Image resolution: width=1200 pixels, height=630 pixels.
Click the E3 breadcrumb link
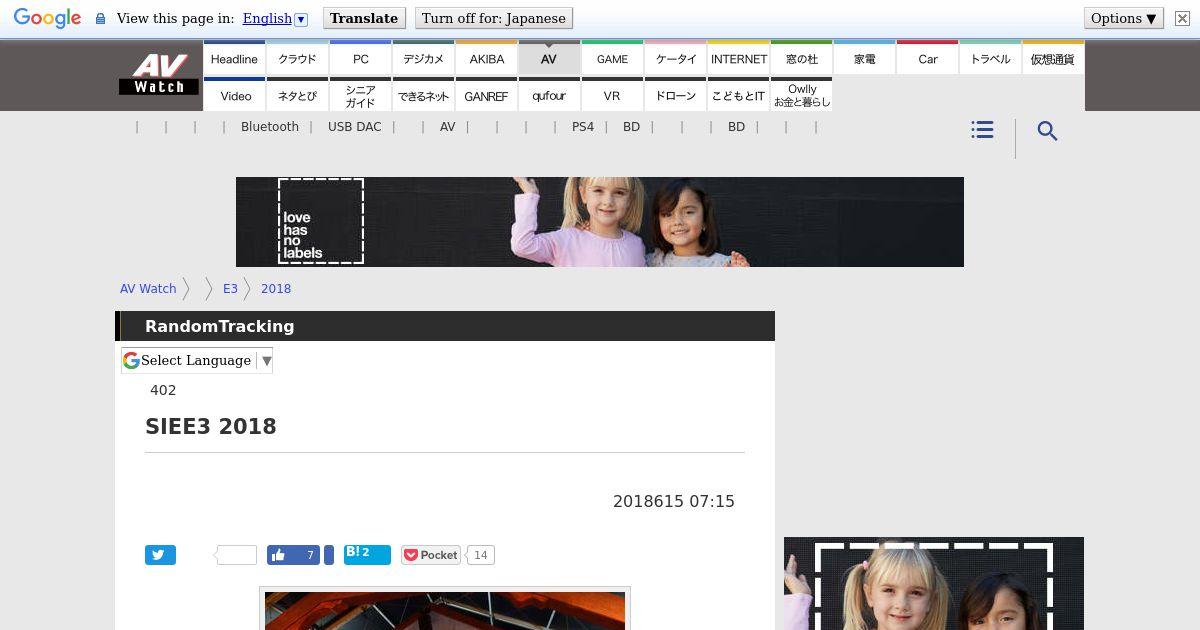(230, 289)
